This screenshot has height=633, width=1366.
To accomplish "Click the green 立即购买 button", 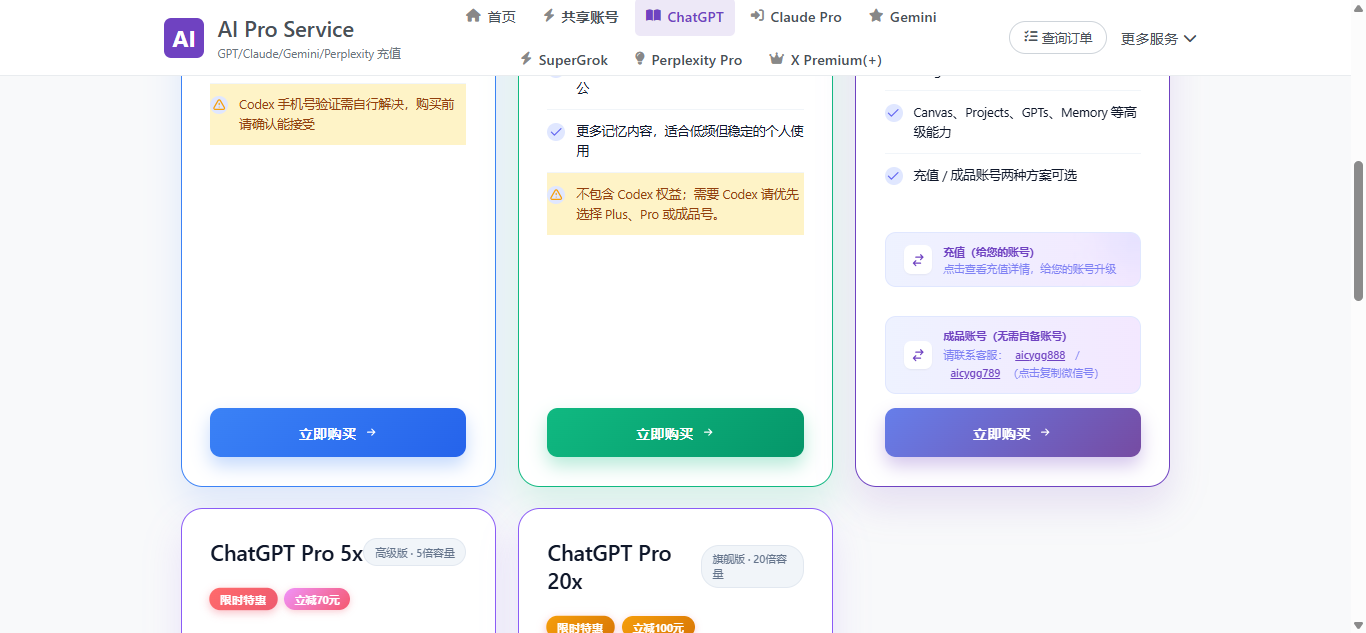I will [675, 432].
